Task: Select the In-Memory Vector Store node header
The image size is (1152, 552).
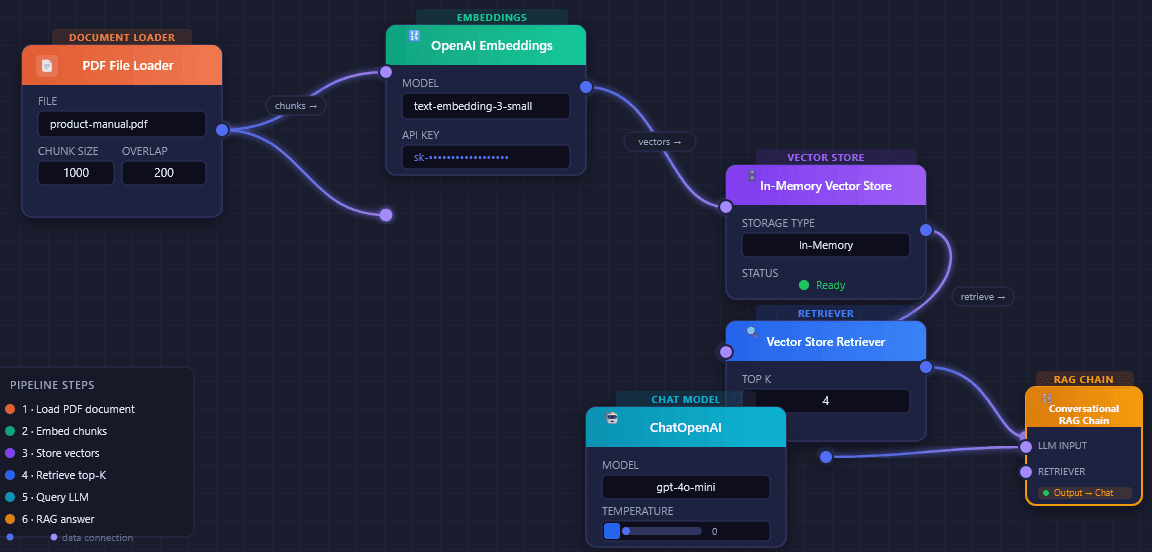Action: coord(826,185)
